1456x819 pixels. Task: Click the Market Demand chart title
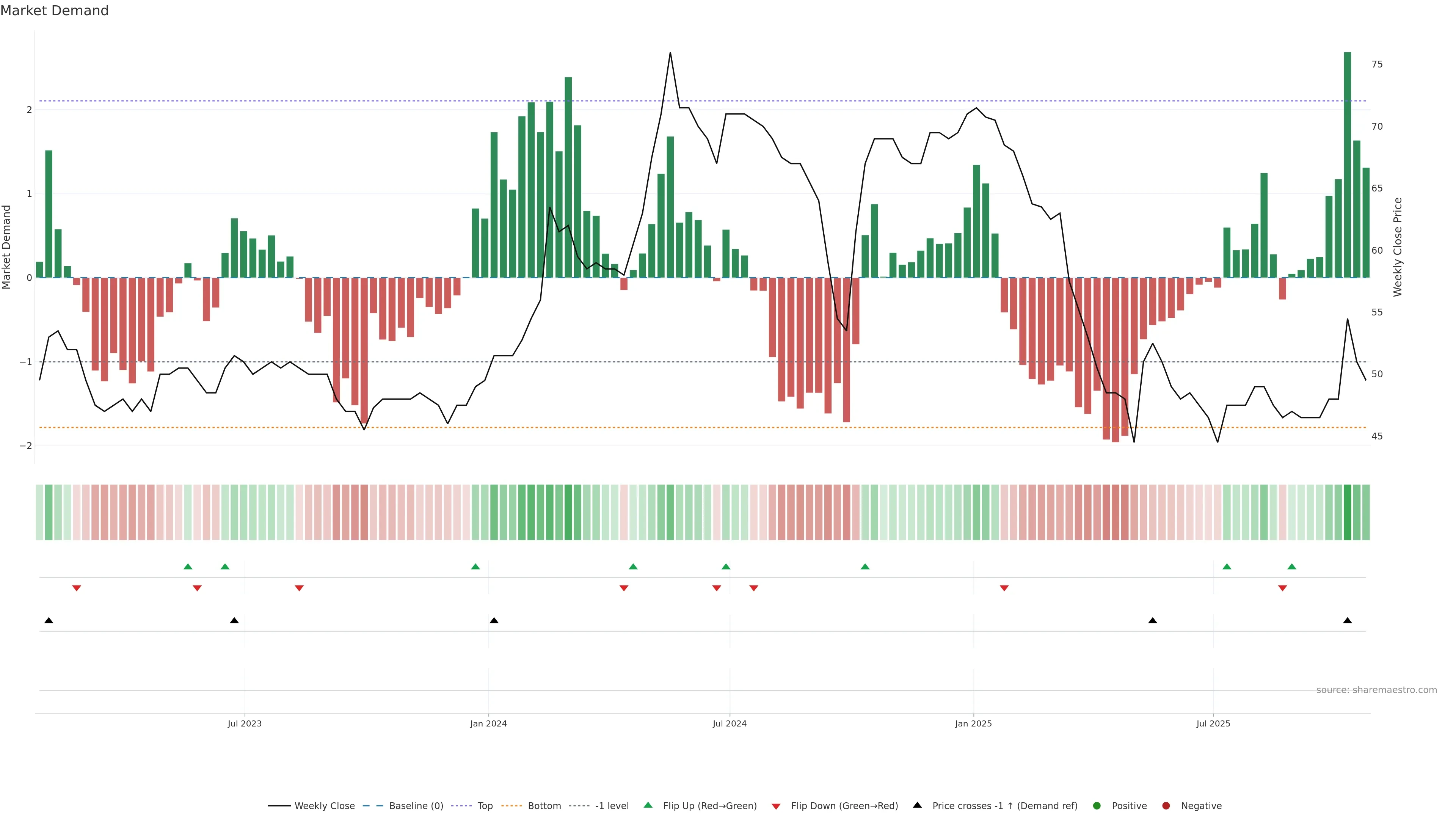[x=54, y=11]
